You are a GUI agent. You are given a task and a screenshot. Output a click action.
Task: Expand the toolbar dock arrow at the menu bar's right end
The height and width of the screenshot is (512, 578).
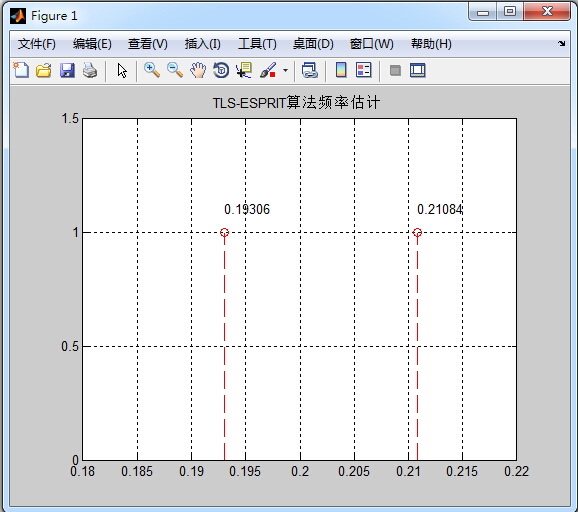pos(561,43)
